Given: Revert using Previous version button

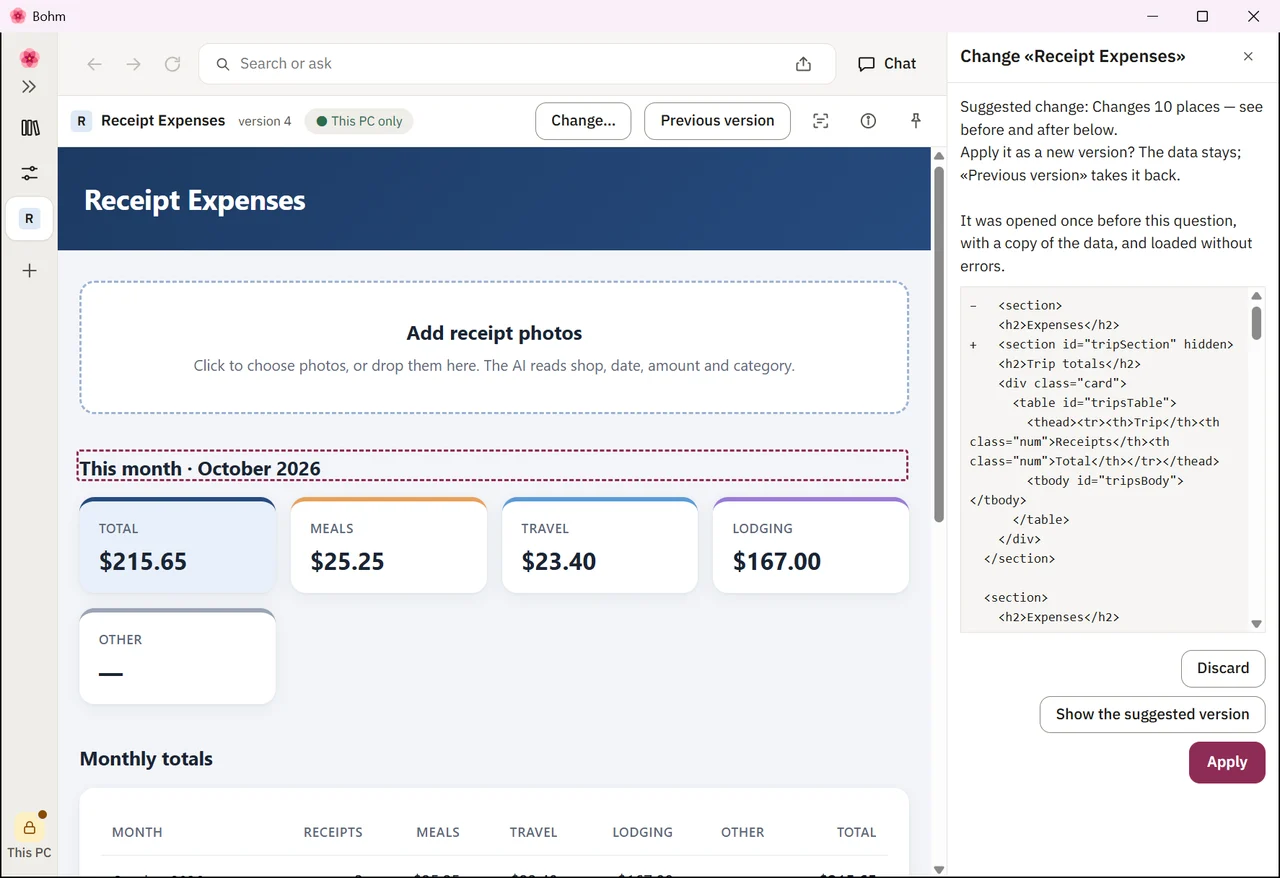Looking at the screenshot, I should point(717,121).
